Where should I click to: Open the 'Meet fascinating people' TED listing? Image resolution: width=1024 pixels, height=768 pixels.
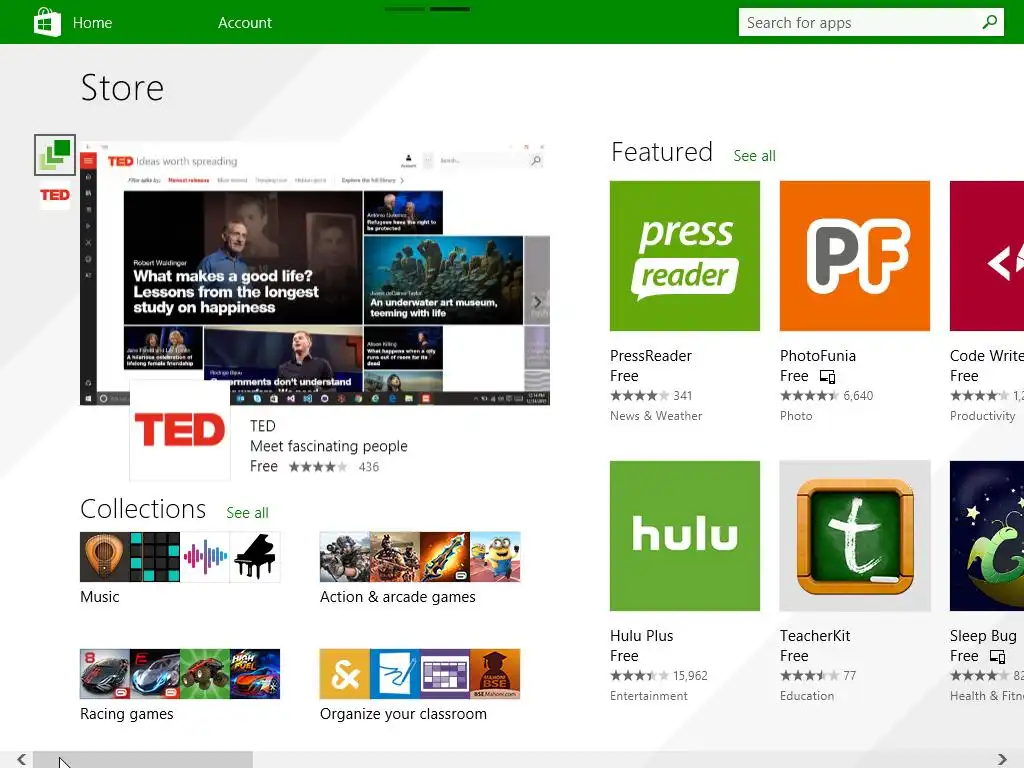(x=328, y=446)
